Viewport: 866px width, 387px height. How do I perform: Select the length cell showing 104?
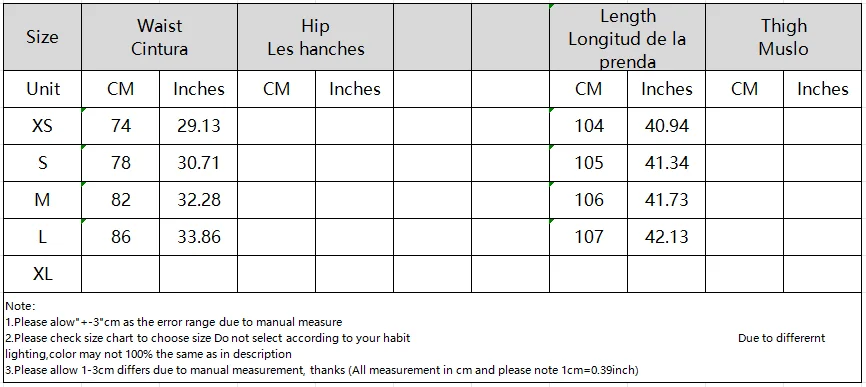589,126
